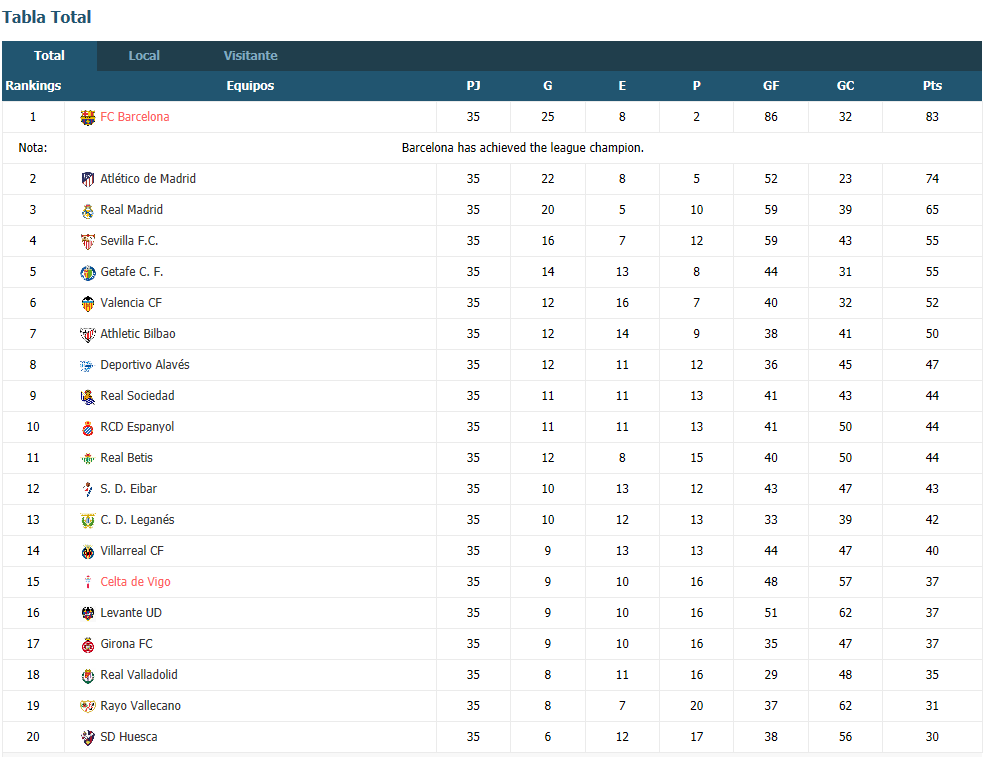
Task: Open the Rayo Vallecano team name
Action: pos(140,705)
